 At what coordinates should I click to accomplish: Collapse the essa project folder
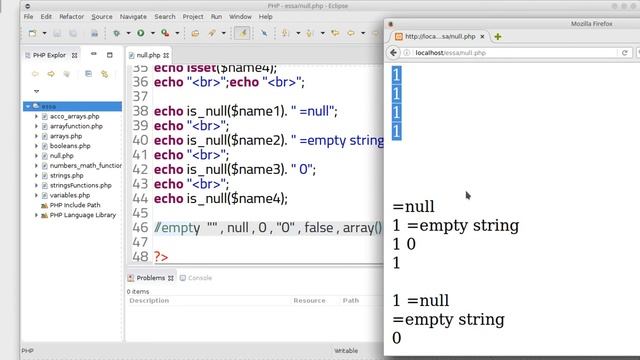[28, 107]
